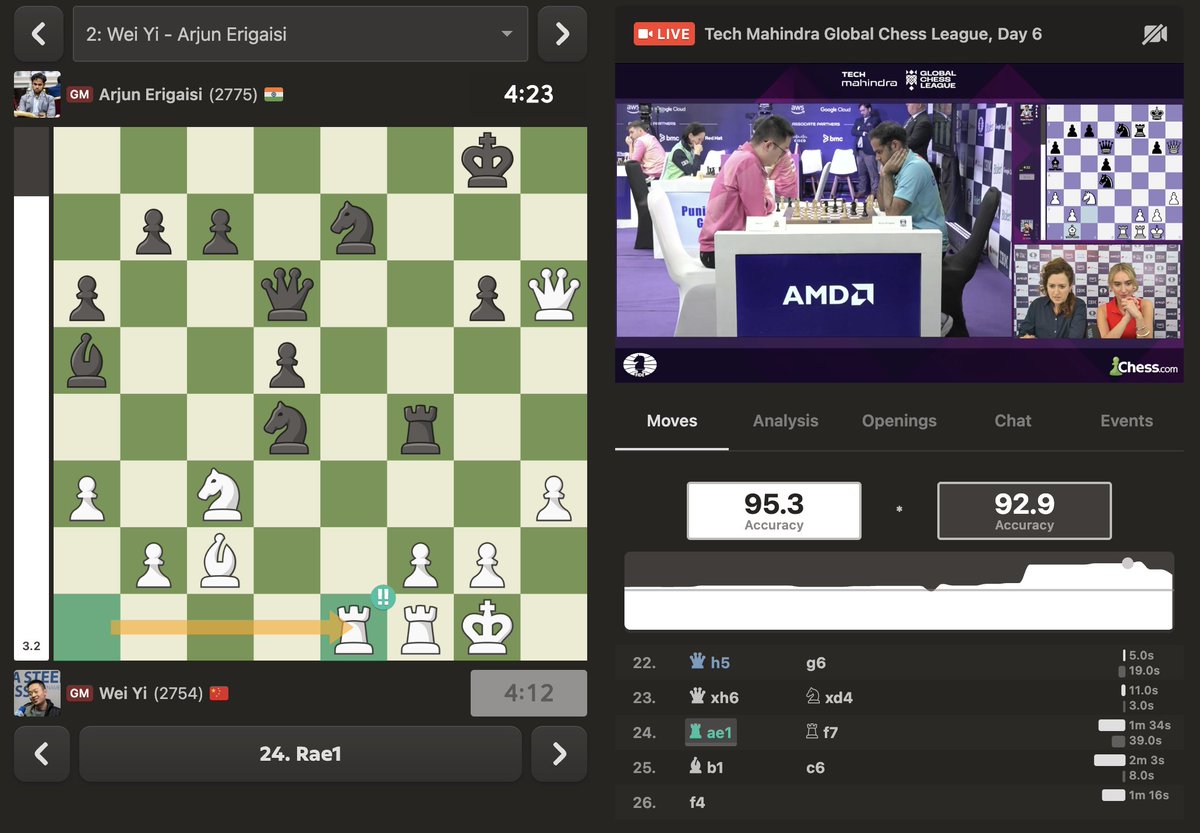Viewport: 1200px width, 833px height.
Task: Hide the live video stream icon
Action: tap(1154, 35)
